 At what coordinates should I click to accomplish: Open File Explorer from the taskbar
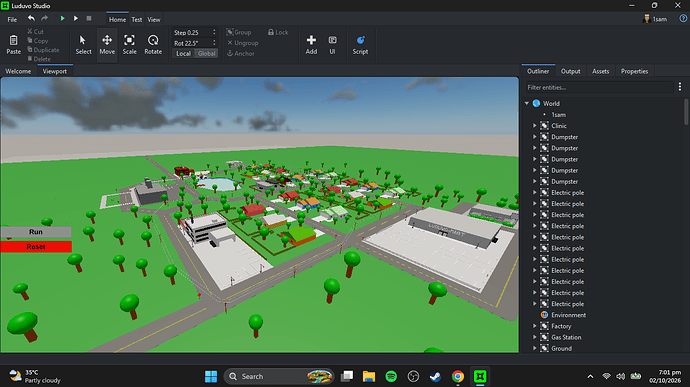coord(369,376)
